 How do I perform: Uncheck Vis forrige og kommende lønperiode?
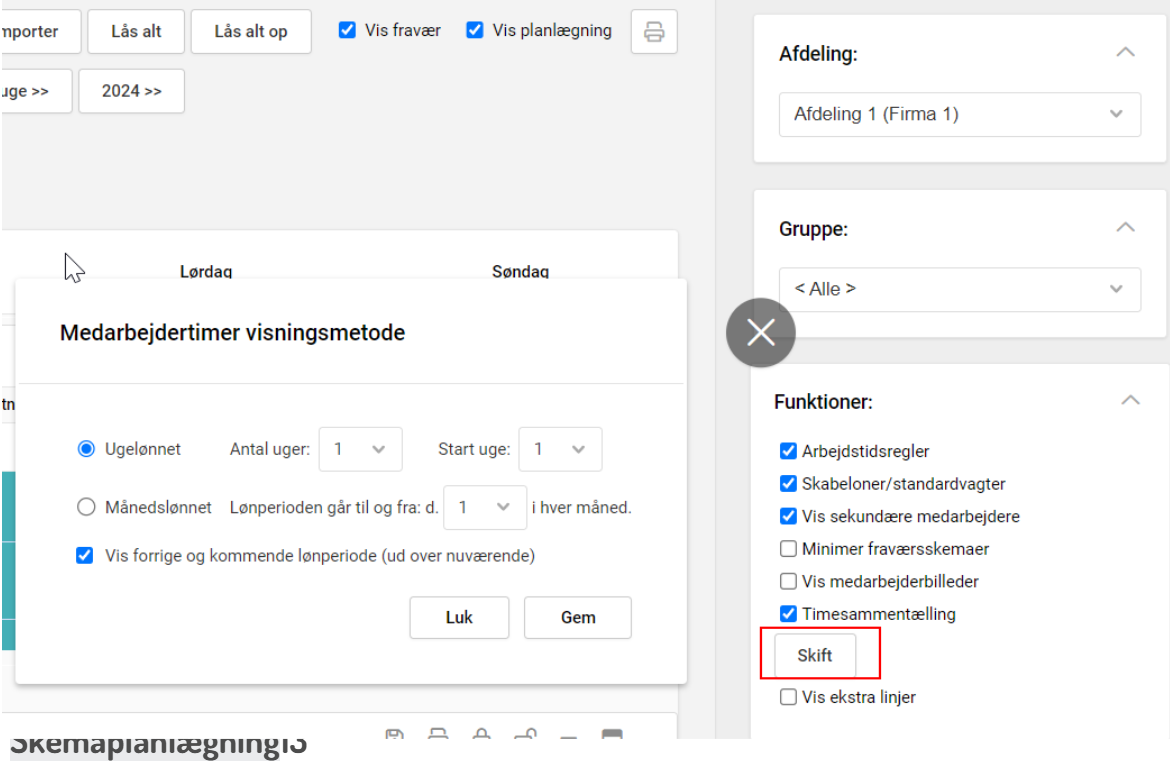coord(85,555)
